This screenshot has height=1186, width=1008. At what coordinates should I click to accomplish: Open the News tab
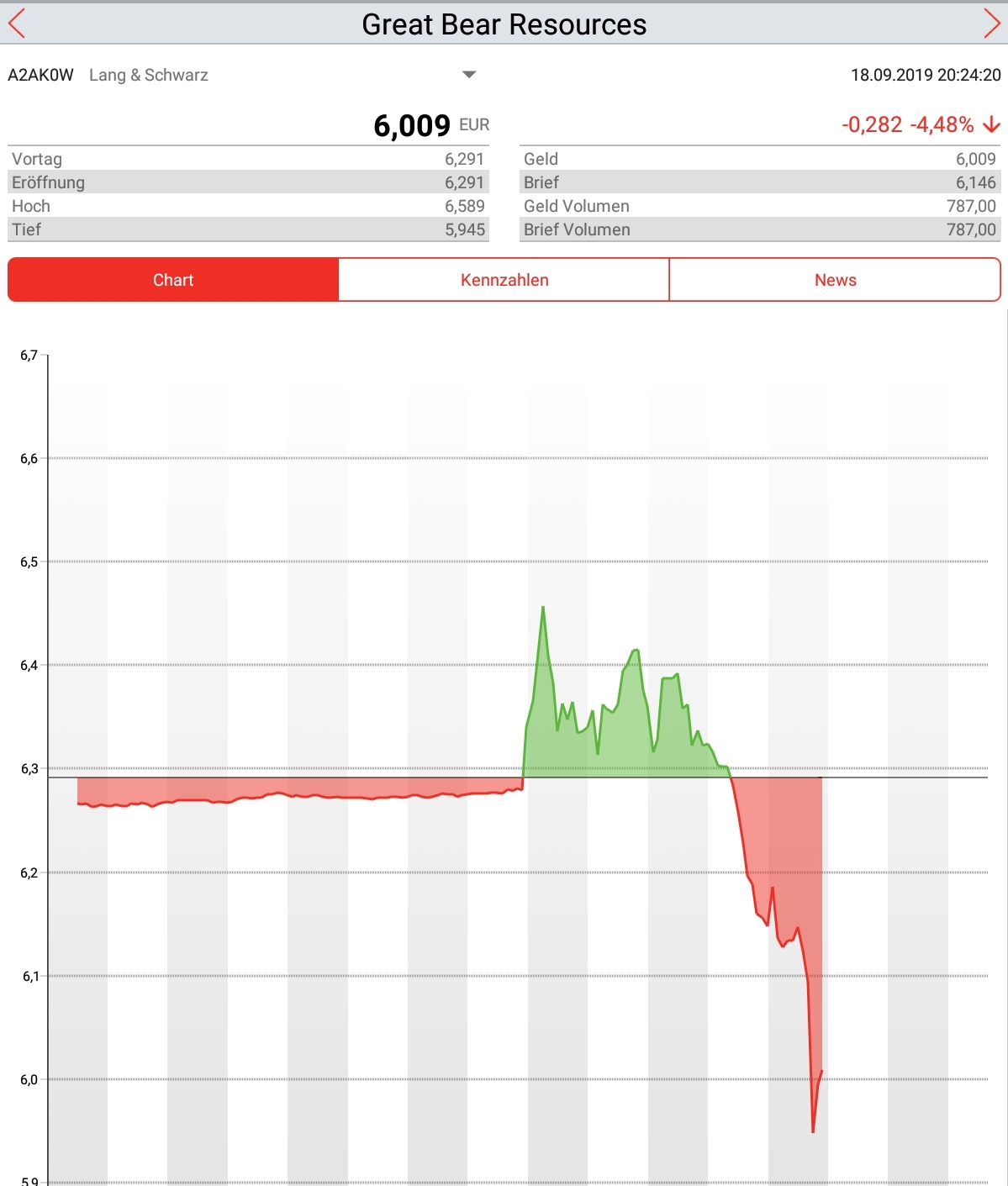(x=835, y=280)
